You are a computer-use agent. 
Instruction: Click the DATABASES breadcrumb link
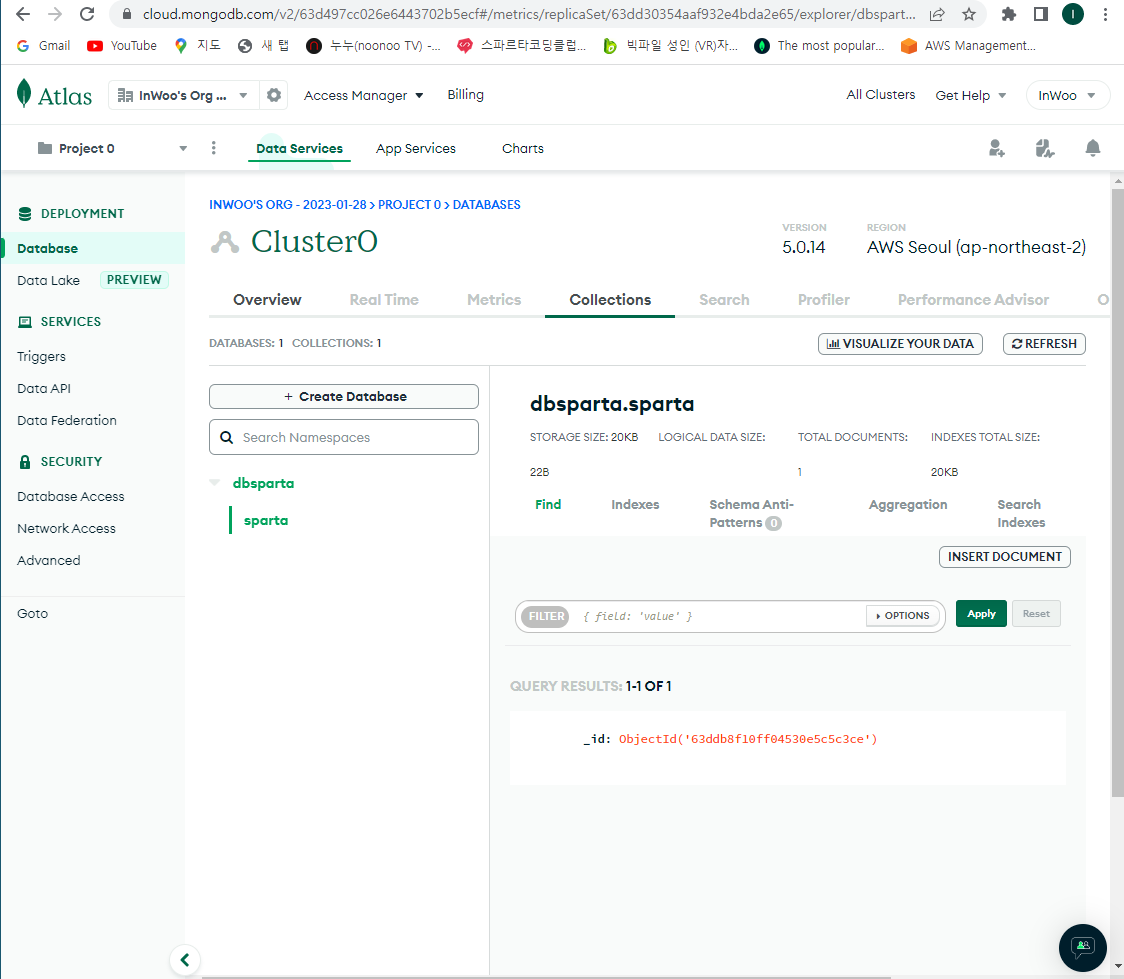click(x=487, y=204)
